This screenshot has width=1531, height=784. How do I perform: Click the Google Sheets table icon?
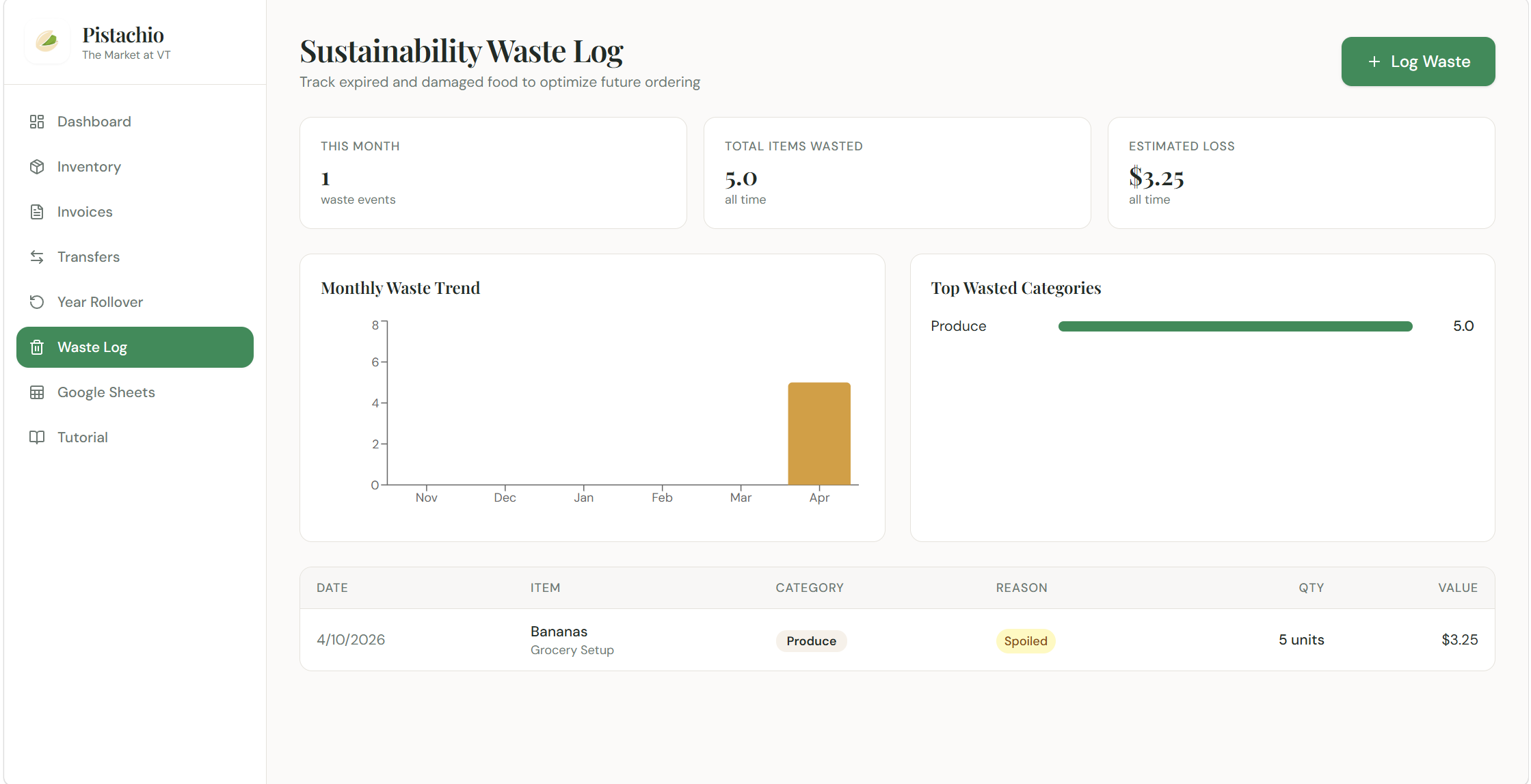pyautogui.click(x=37, y=392)
